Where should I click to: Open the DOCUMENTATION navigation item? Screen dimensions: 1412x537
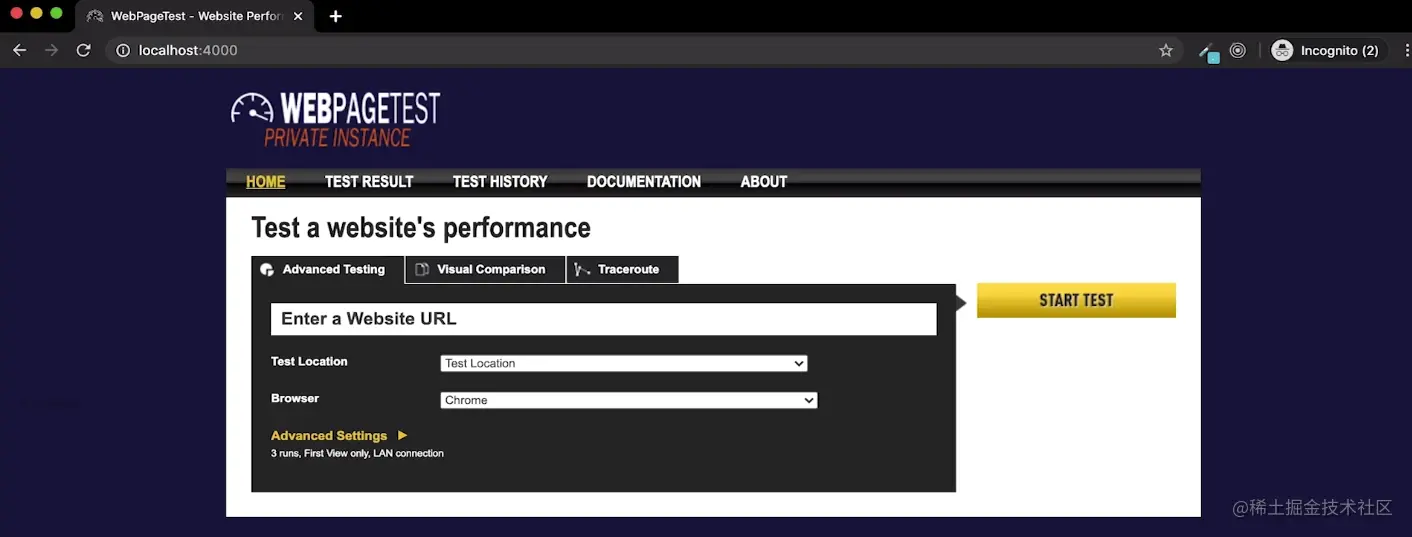click(644, 182)
